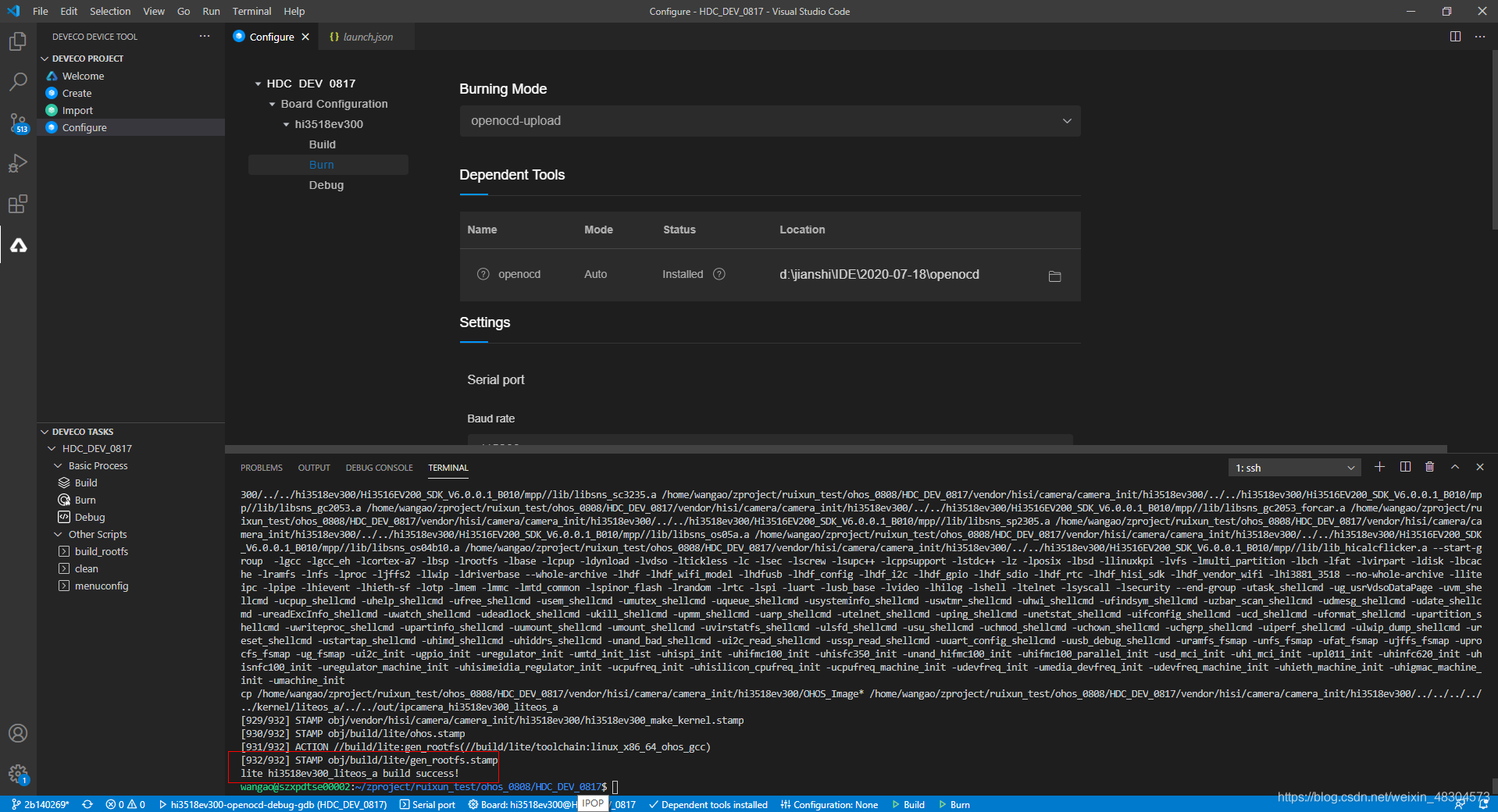The image size is (1498, 812).
Task: Split the terminal panel
Action: tap(1405, 467)
